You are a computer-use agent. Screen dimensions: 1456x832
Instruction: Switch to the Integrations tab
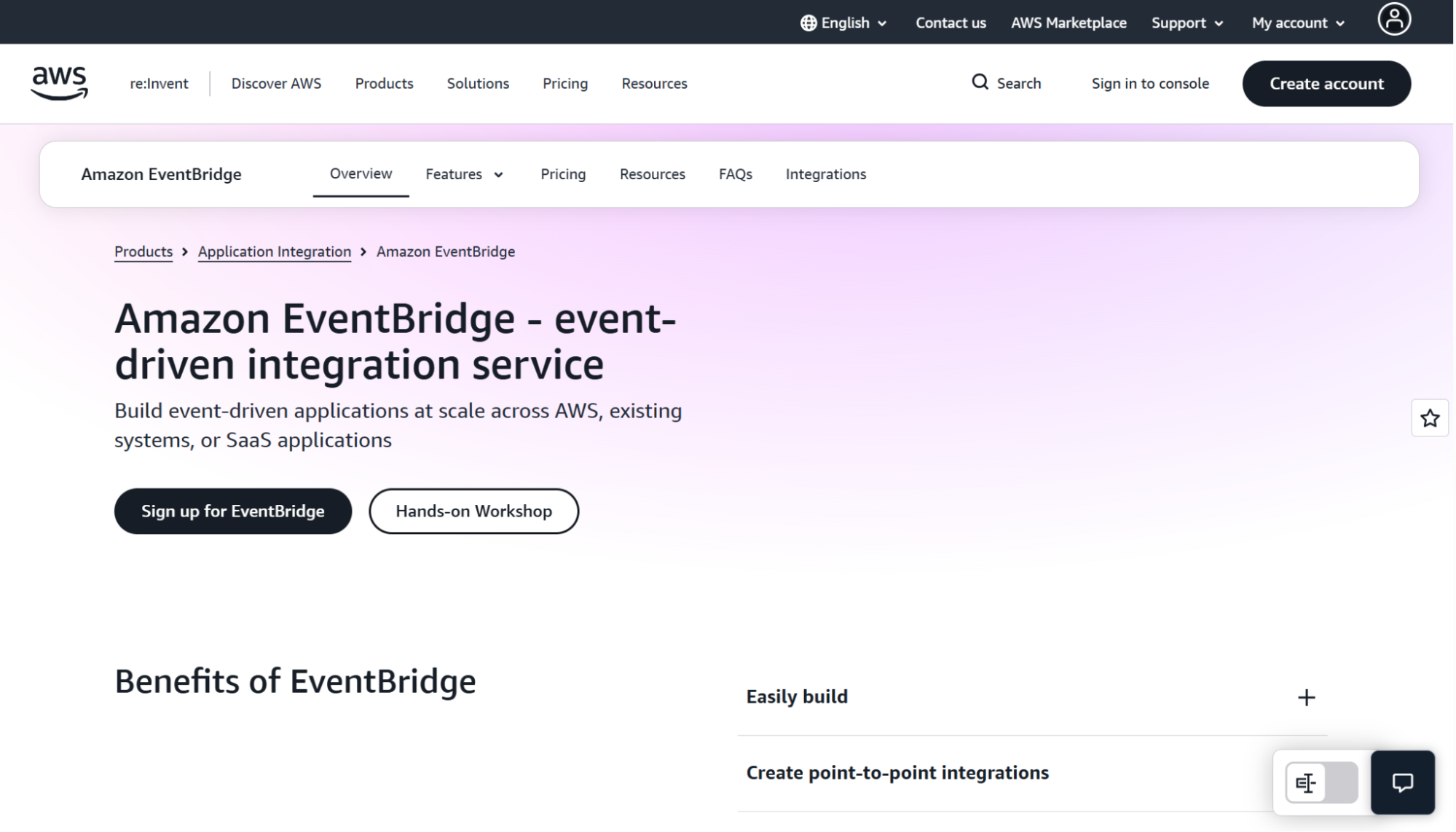pos(825,174)
